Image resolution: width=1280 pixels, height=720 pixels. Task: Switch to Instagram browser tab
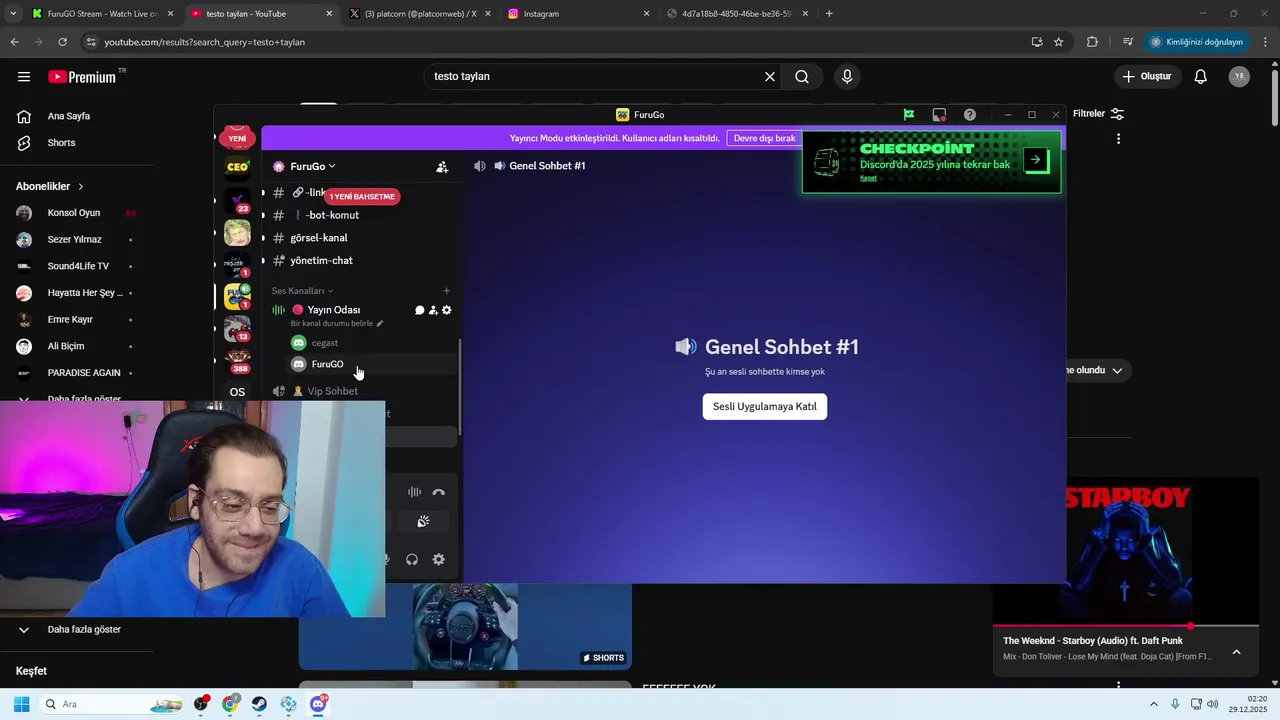pyautogui.click(x=578, y=14)
